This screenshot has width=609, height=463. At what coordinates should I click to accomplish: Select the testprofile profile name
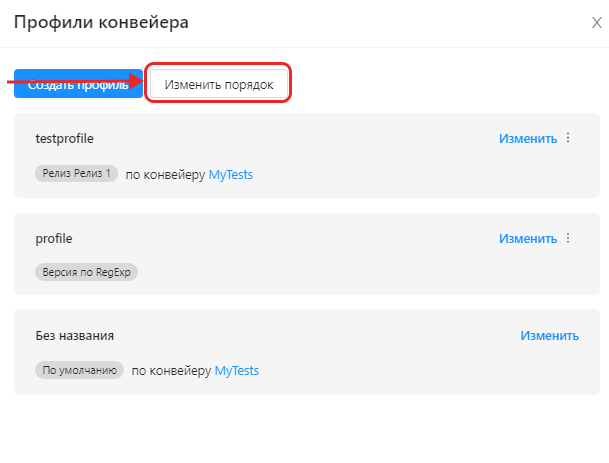pos(64,139)
